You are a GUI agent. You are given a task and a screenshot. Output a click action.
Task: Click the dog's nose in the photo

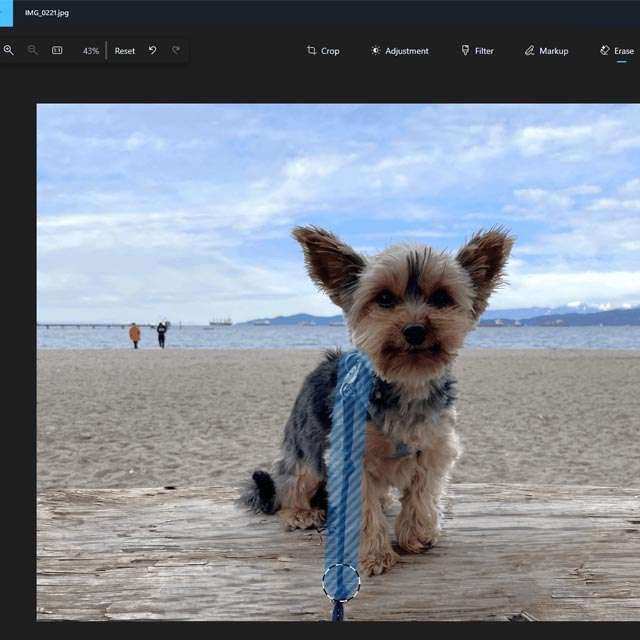[x=414, y=334]
